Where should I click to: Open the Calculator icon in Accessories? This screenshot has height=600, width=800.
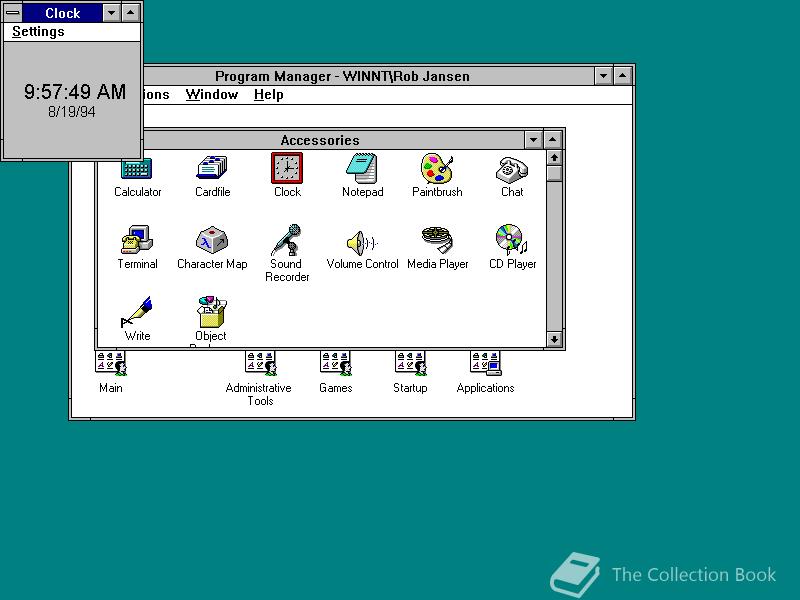pyautogui.click(x=137, y=169)
